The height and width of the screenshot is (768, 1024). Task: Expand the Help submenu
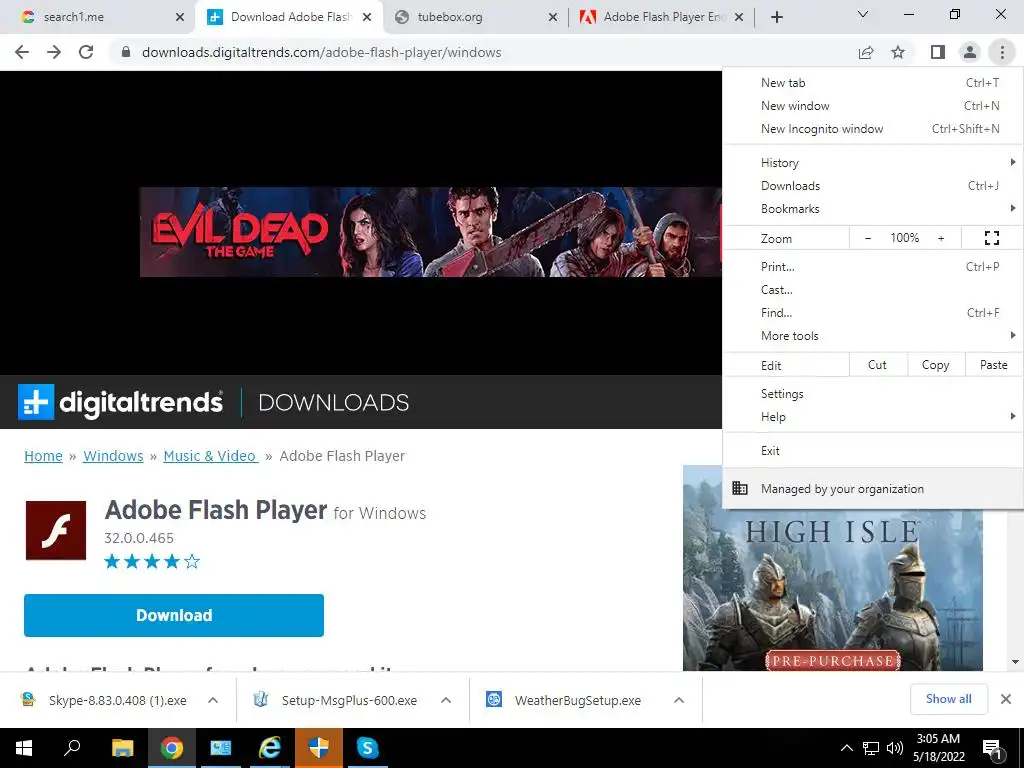click(872, 417)
